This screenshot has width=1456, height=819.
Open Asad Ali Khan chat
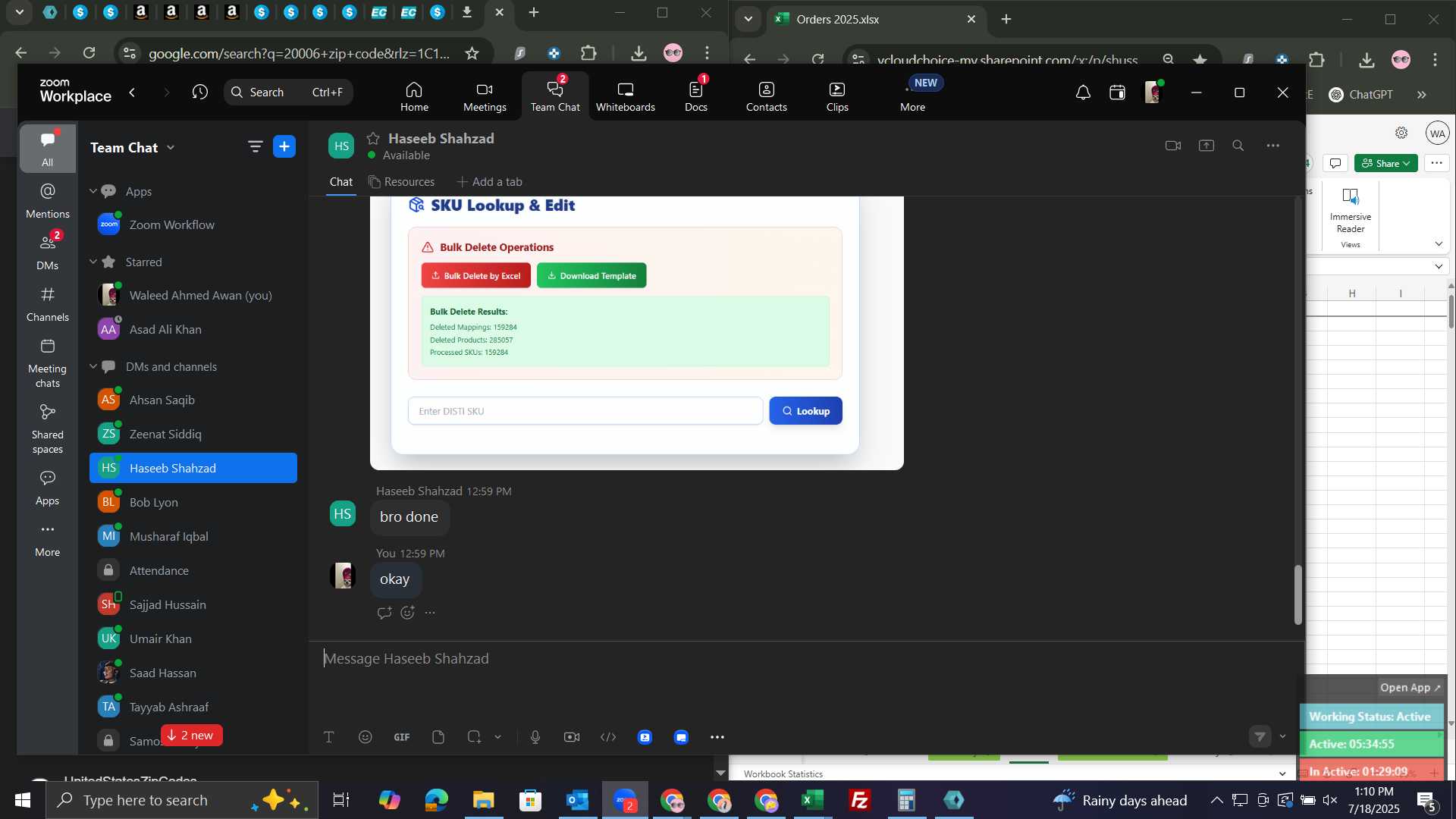pyautogui.click(x=193, y=330)
